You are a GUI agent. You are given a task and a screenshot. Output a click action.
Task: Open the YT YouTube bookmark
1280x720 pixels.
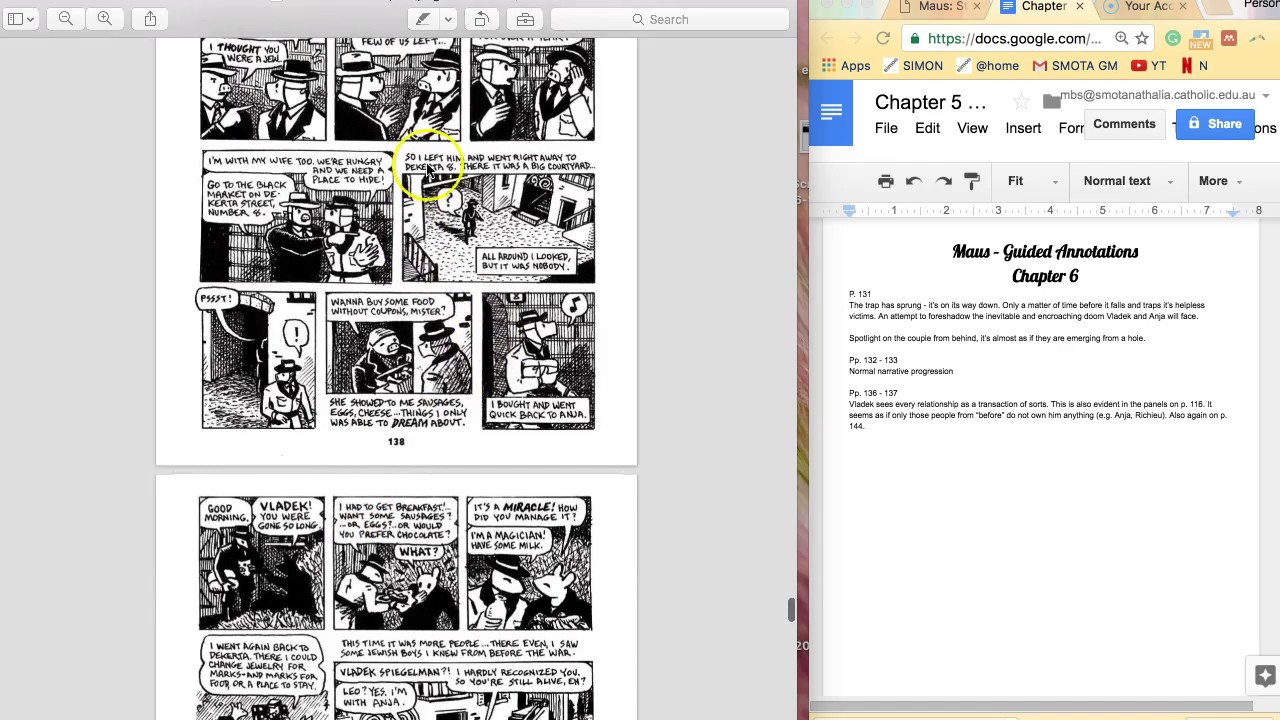(1149, 65)
